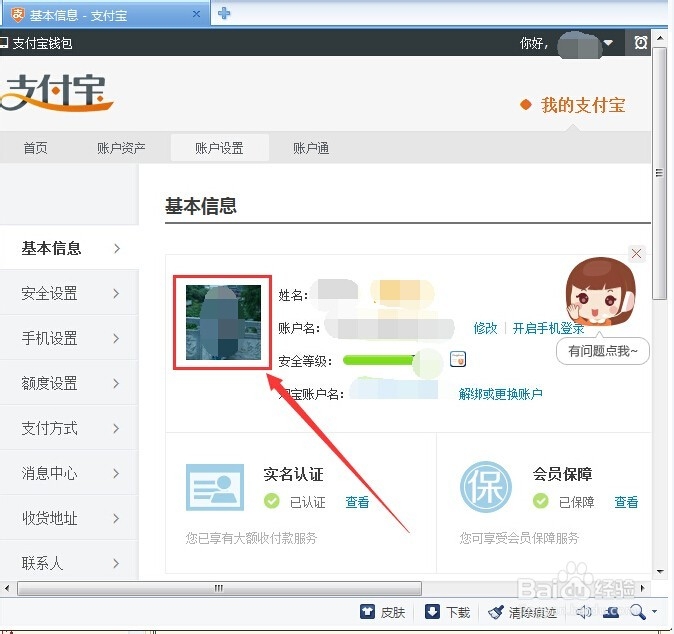
Task: Click the vertical scrollbar down arrow
Action: (x=659, y=572)
